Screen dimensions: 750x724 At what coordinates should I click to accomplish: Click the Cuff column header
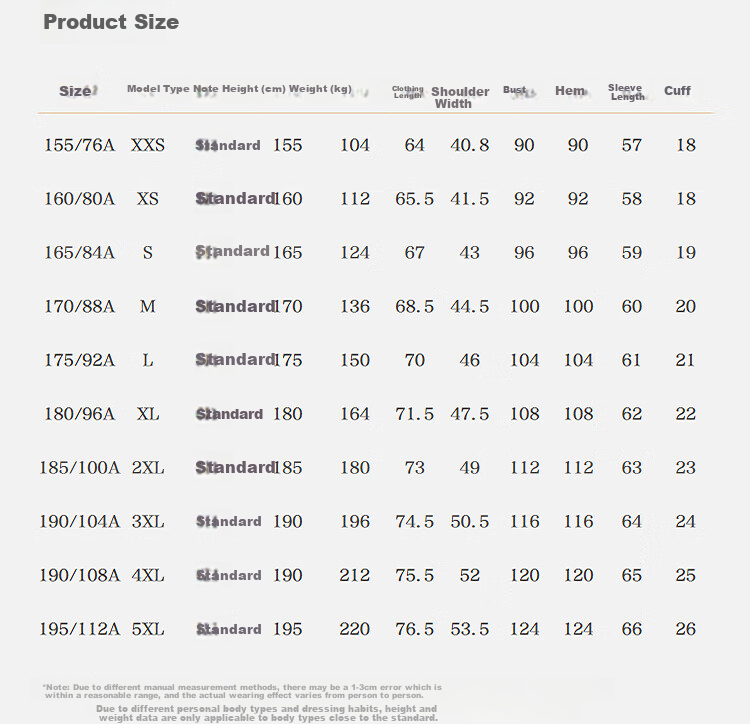[x=677, y=90]
